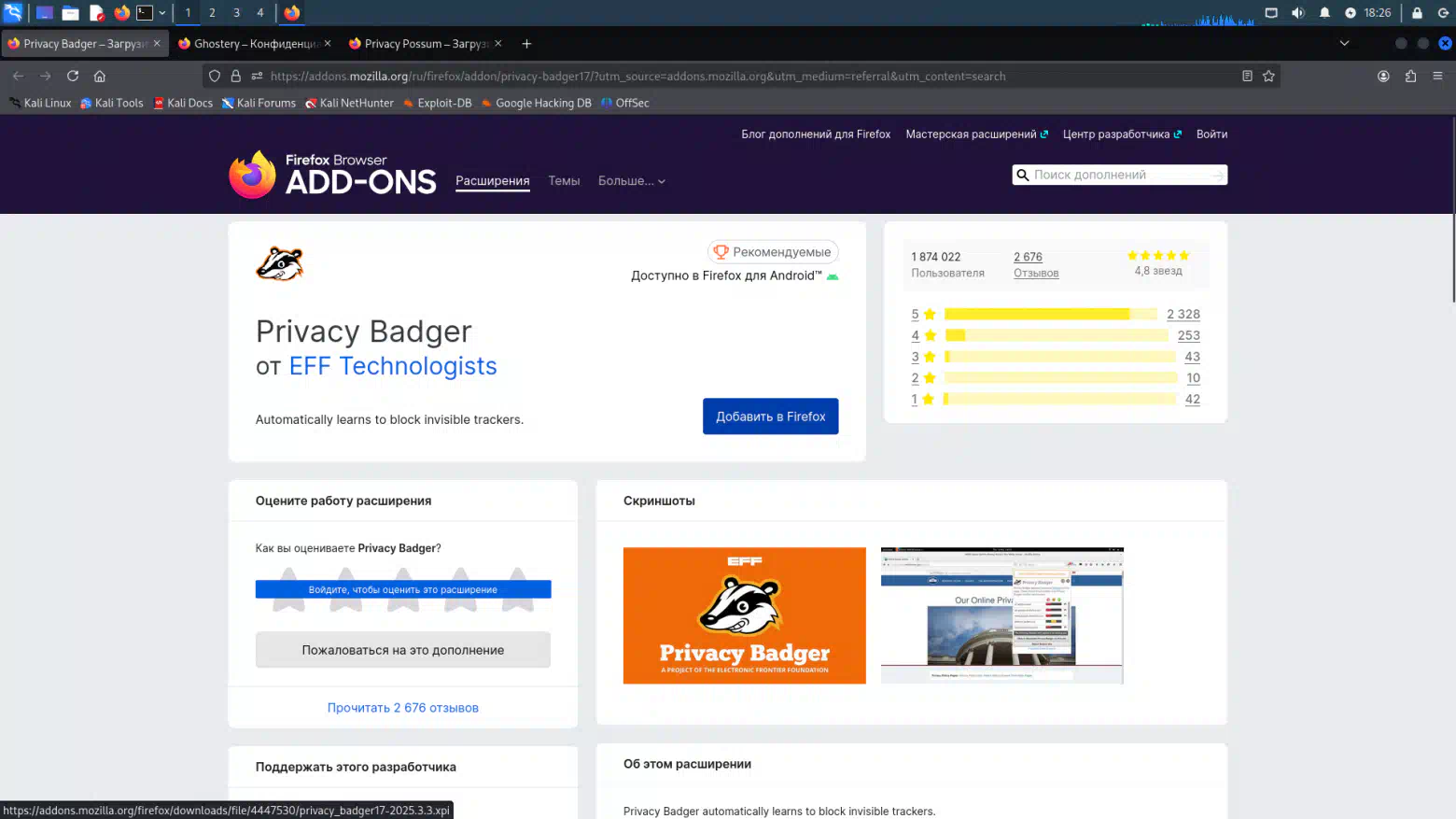The width and height of the screenshot is (1456, 819).
Task: Open the Kali Forums bookmark
Action: click(259, 104)
